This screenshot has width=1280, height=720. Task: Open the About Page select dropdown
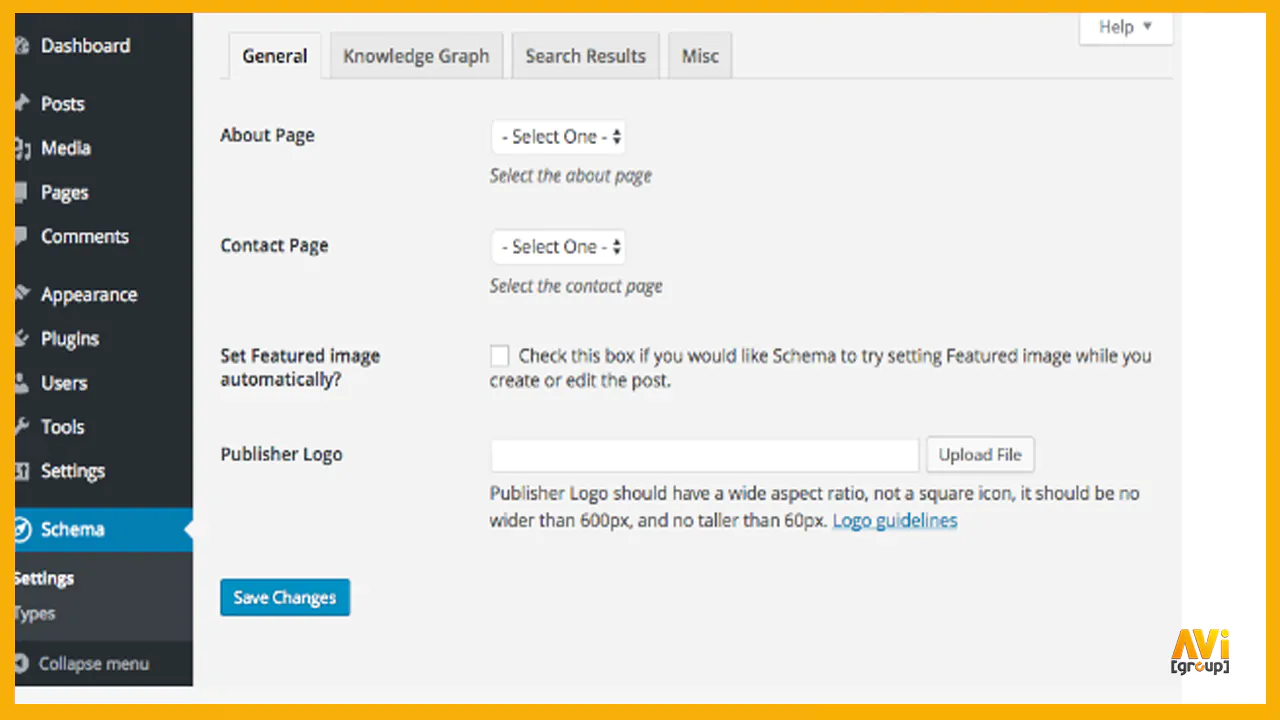[558, 137]
